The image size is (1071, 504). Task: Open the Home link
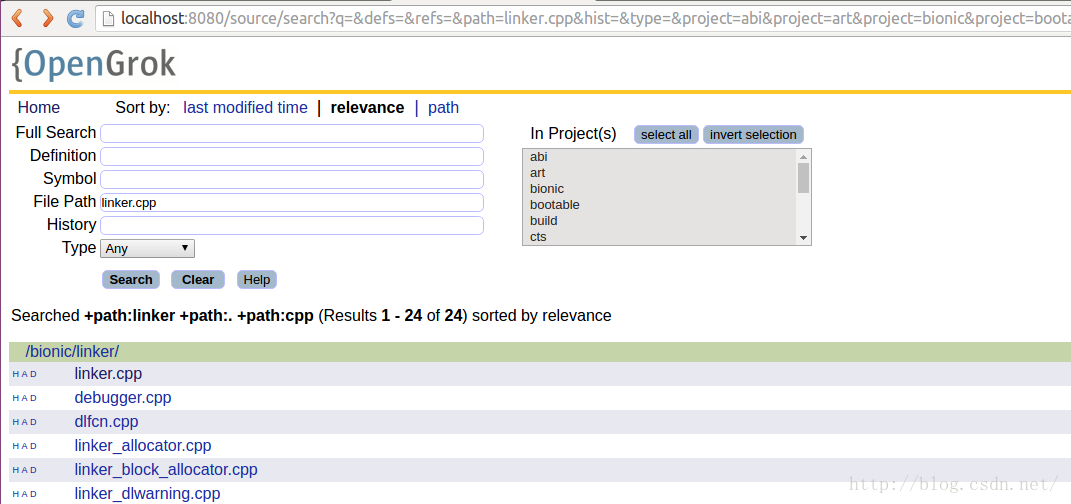[x=39, y=108]
